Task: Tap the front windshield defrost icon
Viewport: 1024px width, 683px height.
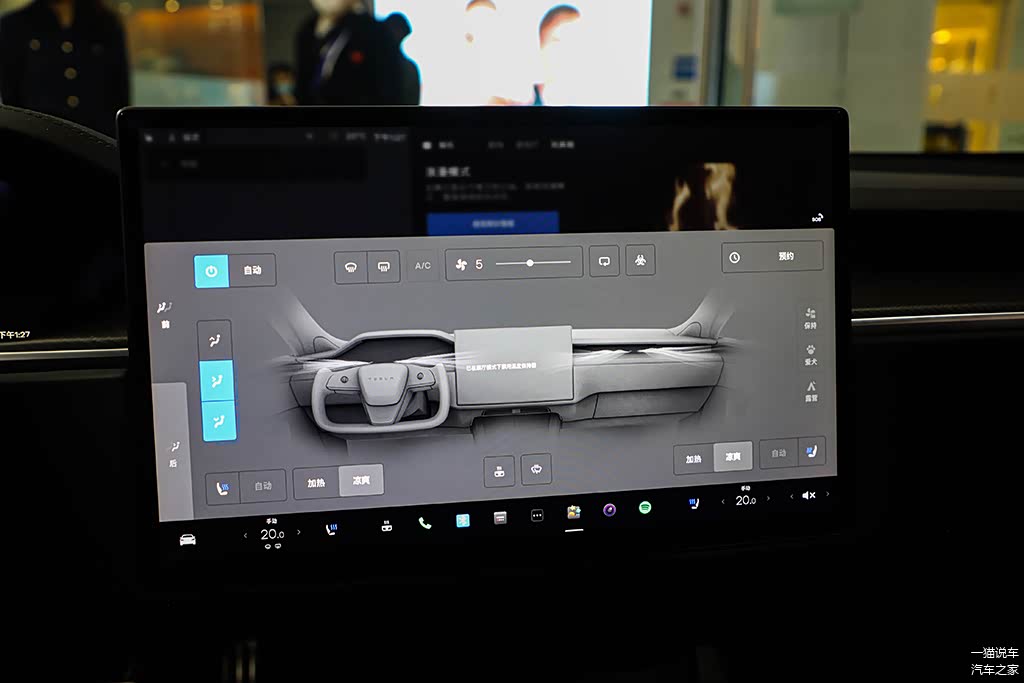Action: click(351, 267)
